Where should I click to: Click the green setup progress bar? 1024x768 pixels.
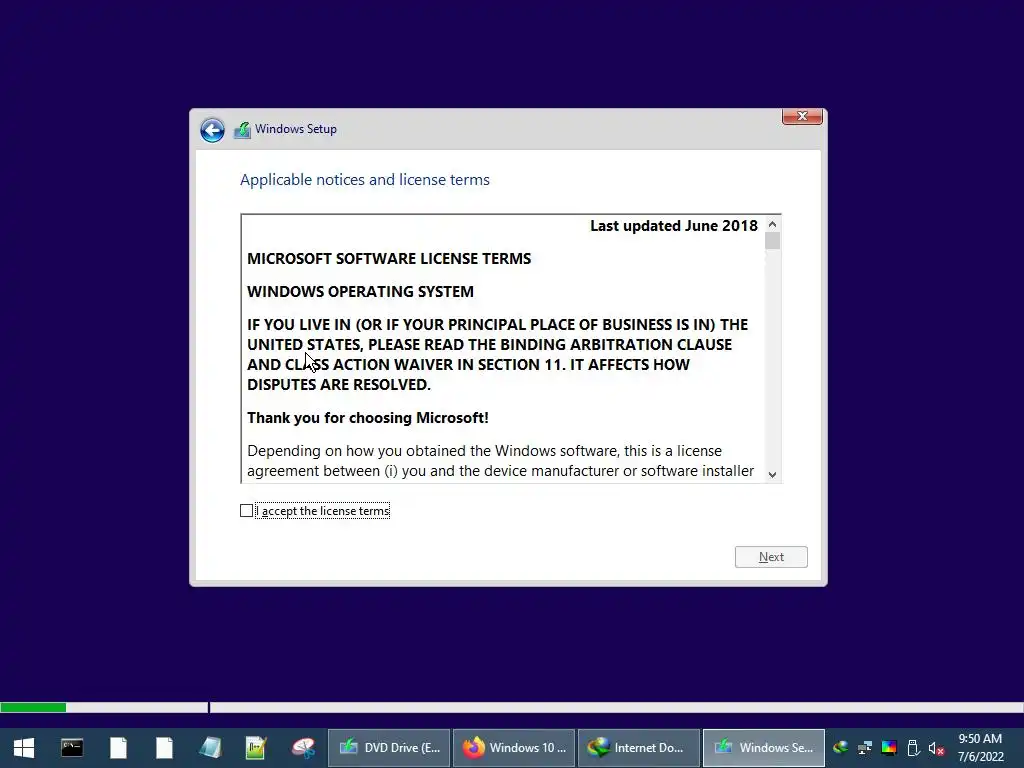[x=33, y=707]
